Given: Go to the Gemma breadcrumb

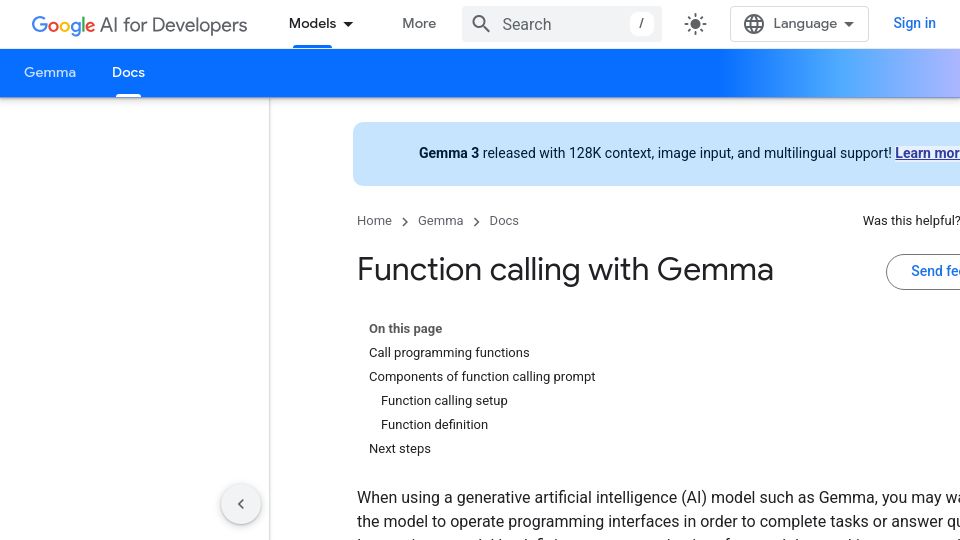Looking at the screenshot, I should pos(440,221).
